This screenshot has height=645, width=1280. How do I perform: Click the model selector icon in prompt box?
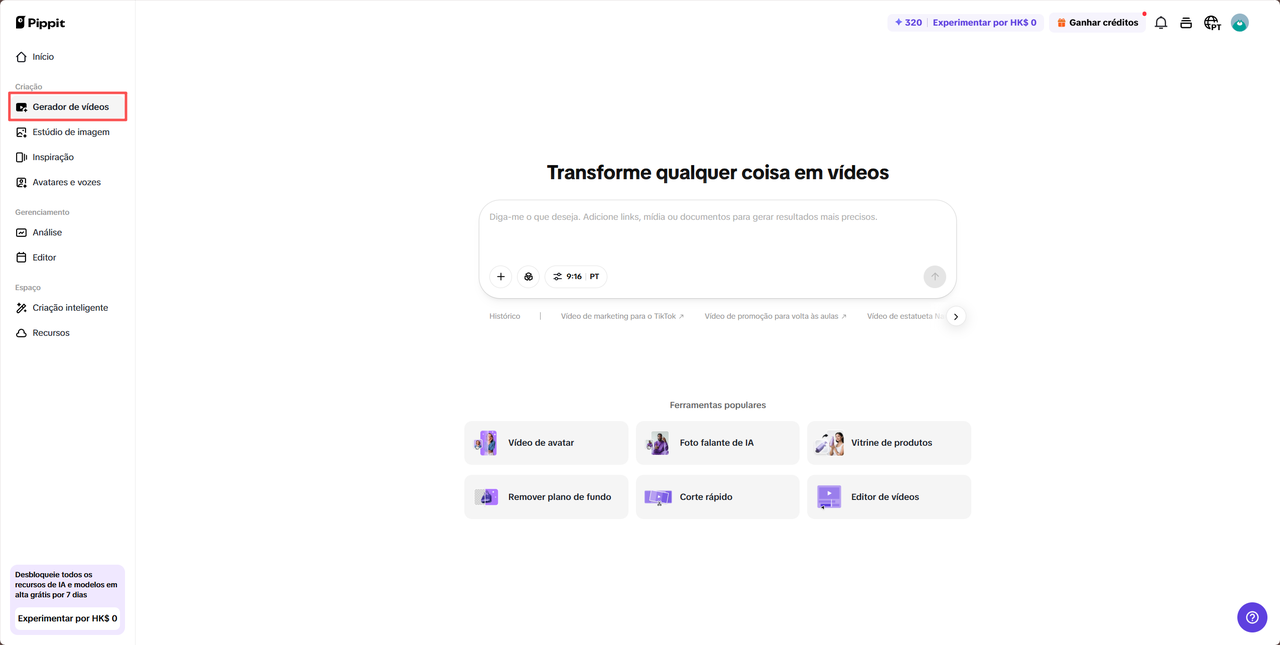528,276
